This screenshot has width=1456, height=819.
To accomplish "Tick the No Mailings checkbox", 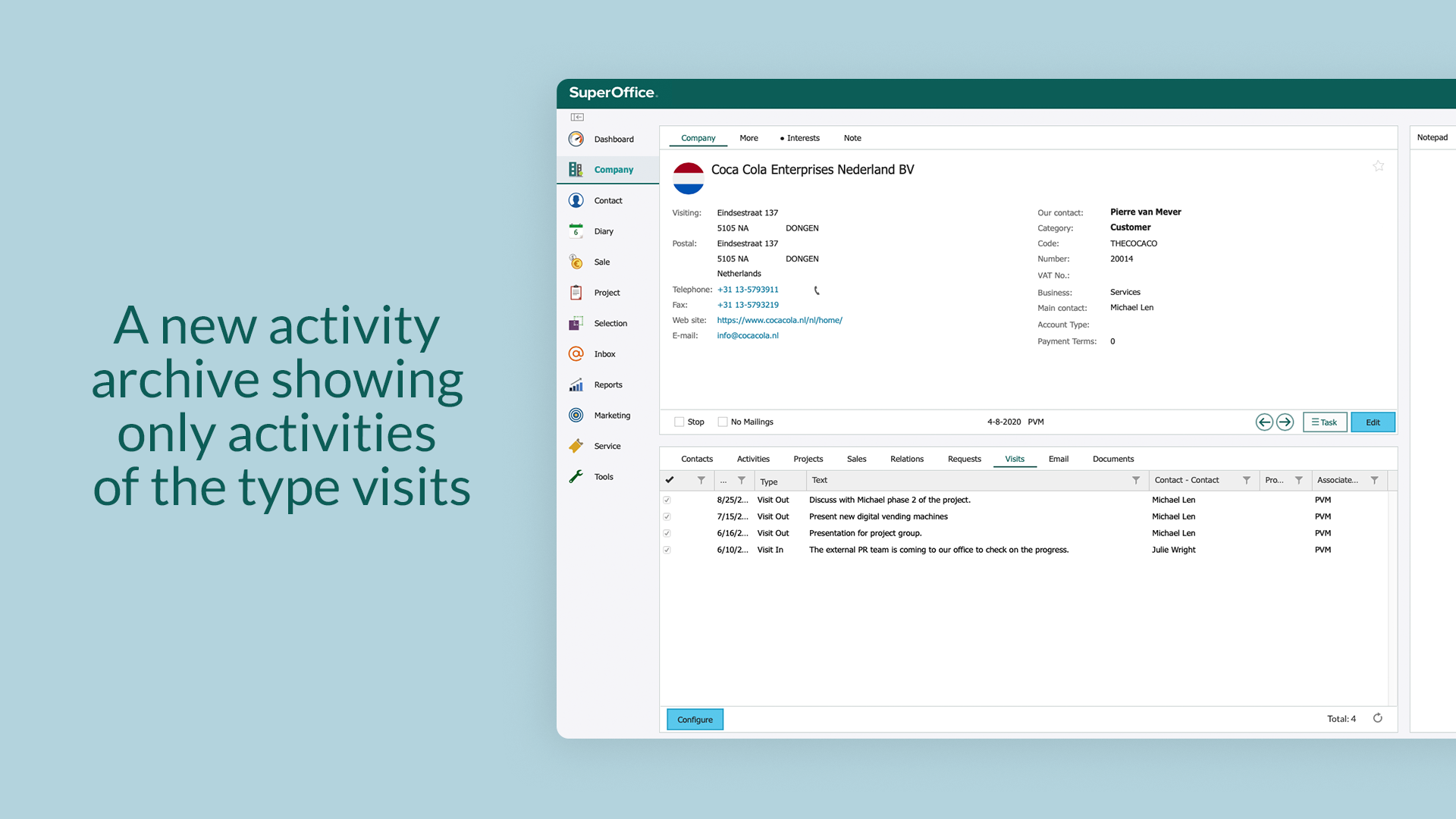I will click(x=723, y=422).
